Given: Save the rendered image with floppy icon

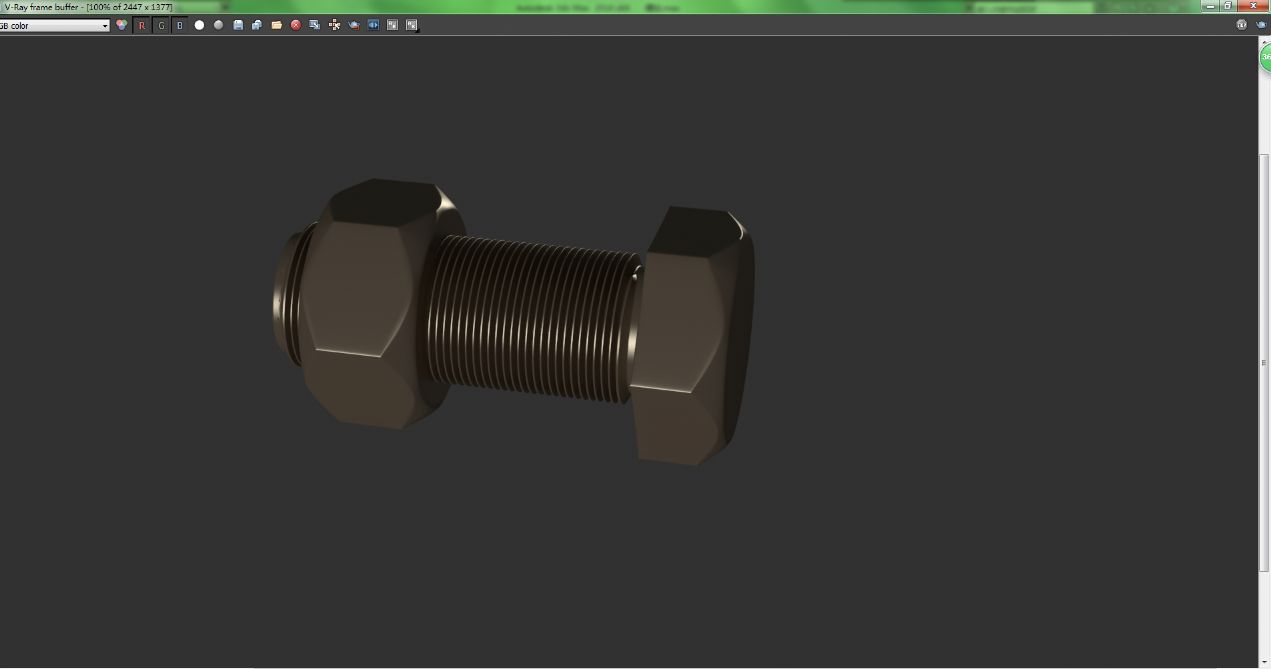Looking at the screenshot, I should [238, 25].
